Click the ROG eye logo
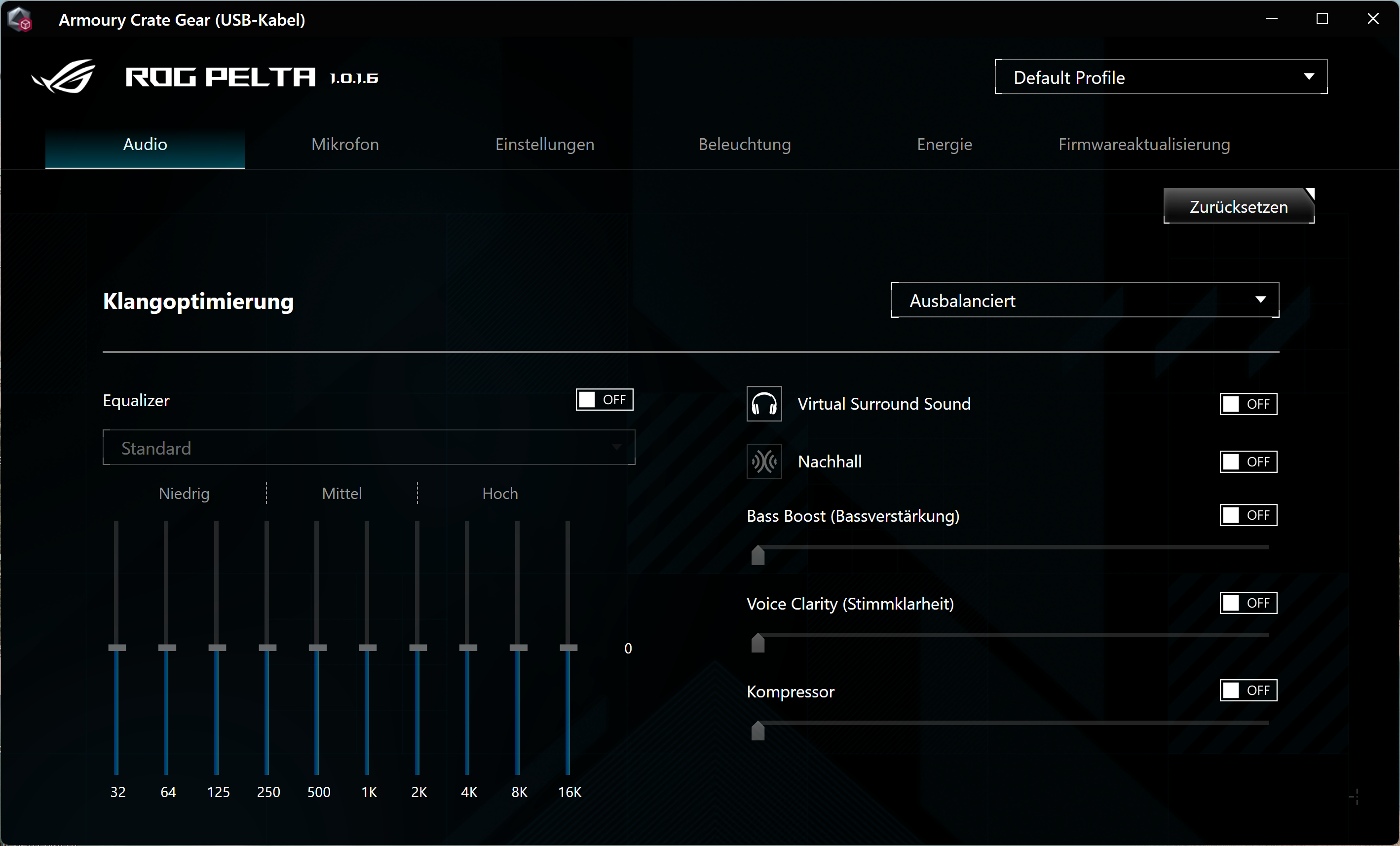This screenshot has width=1400, height=846. 64,76
